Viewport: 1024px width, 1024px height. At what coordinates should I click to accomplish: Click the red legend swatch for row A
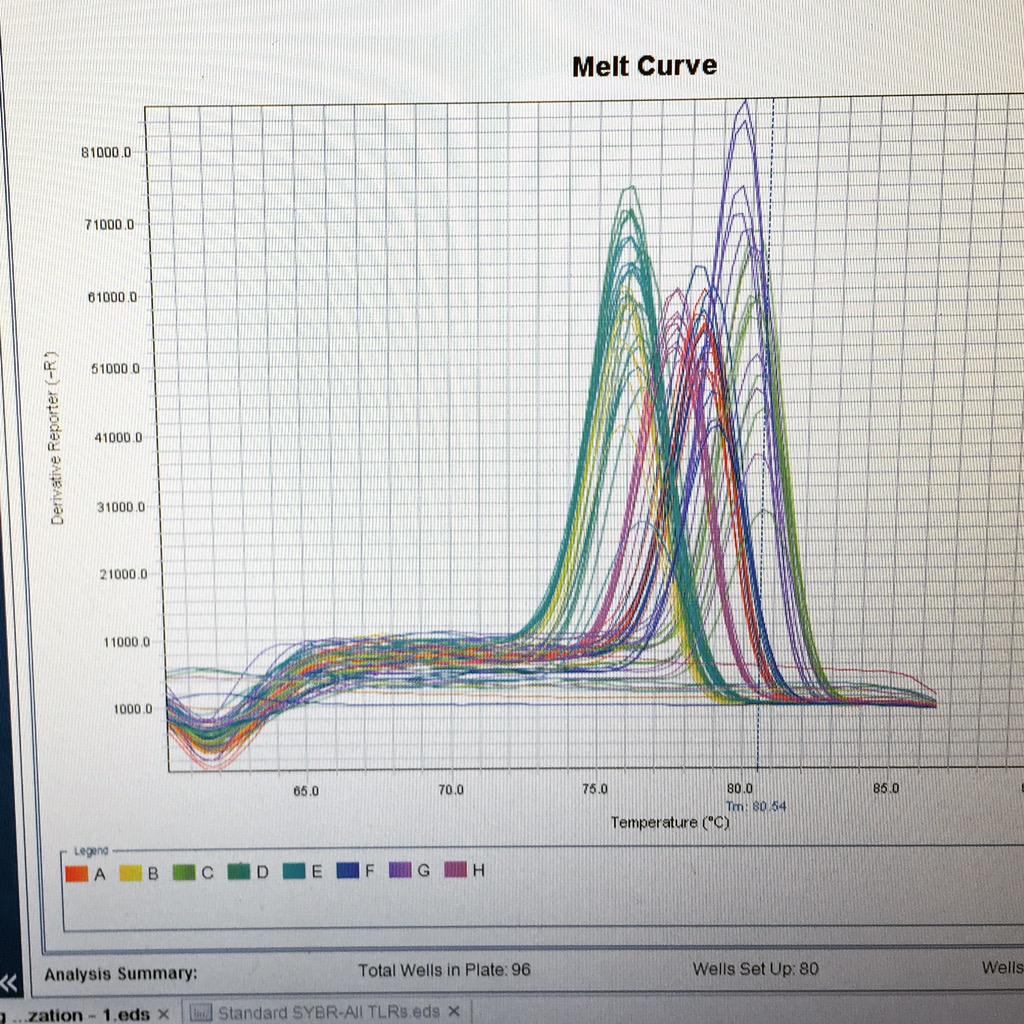[77, 873]
